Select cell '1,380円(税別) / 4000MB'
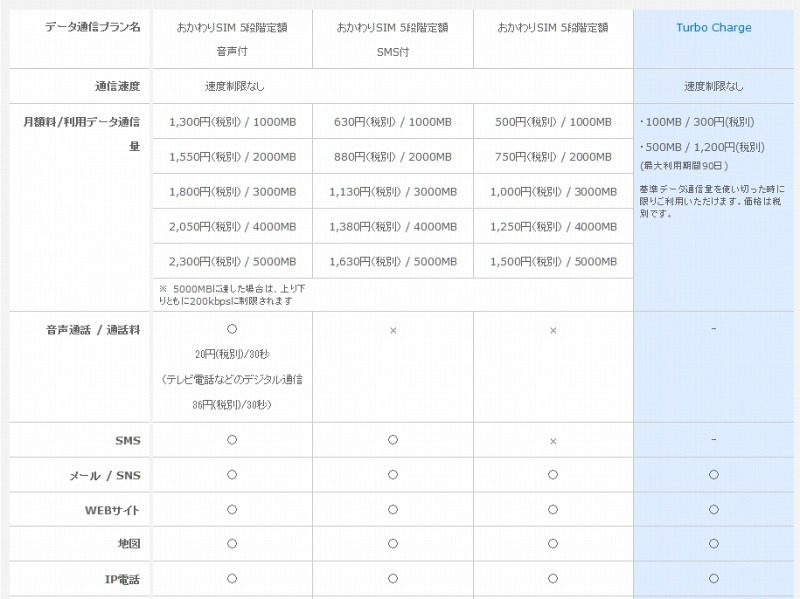This screenshot has height=599, width=800. [x=393, y=227]
